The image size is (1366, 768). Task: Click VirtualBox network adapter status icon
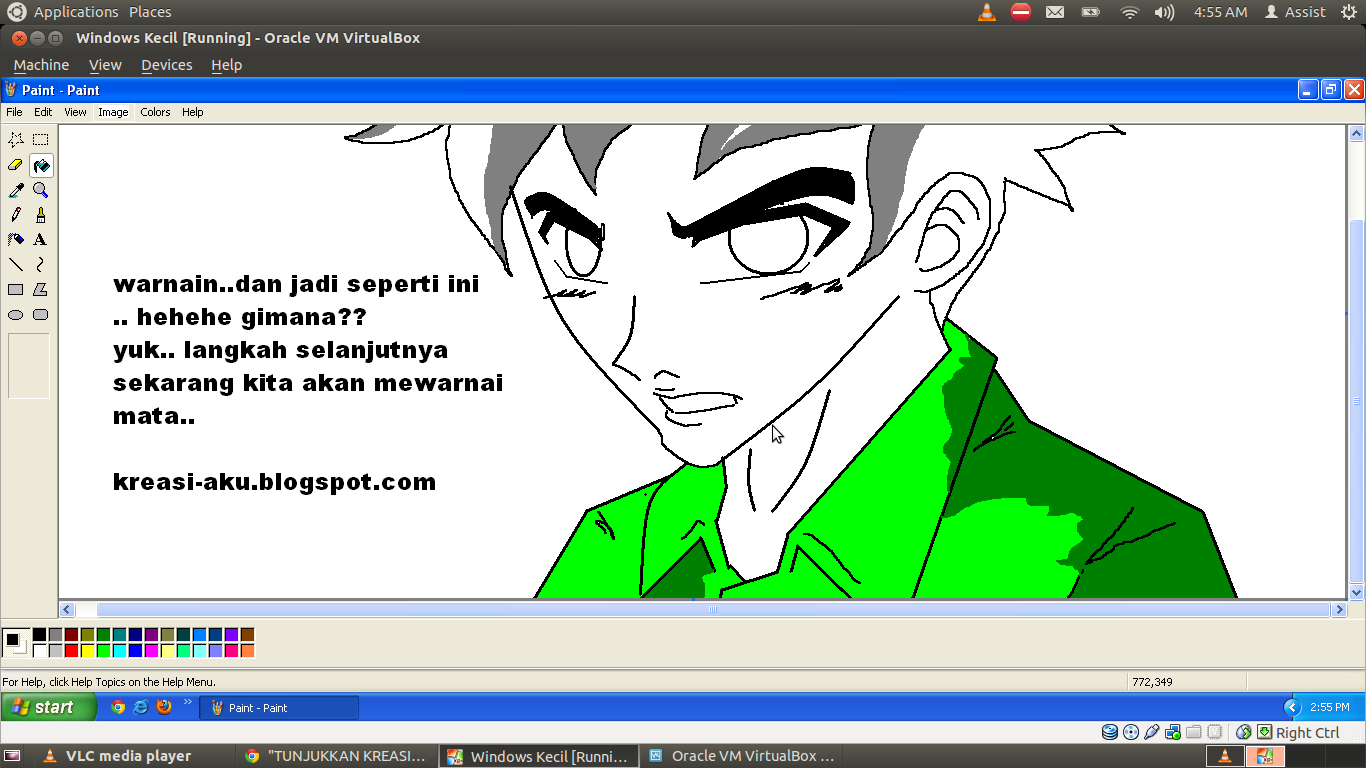[x=1173, y=732]
